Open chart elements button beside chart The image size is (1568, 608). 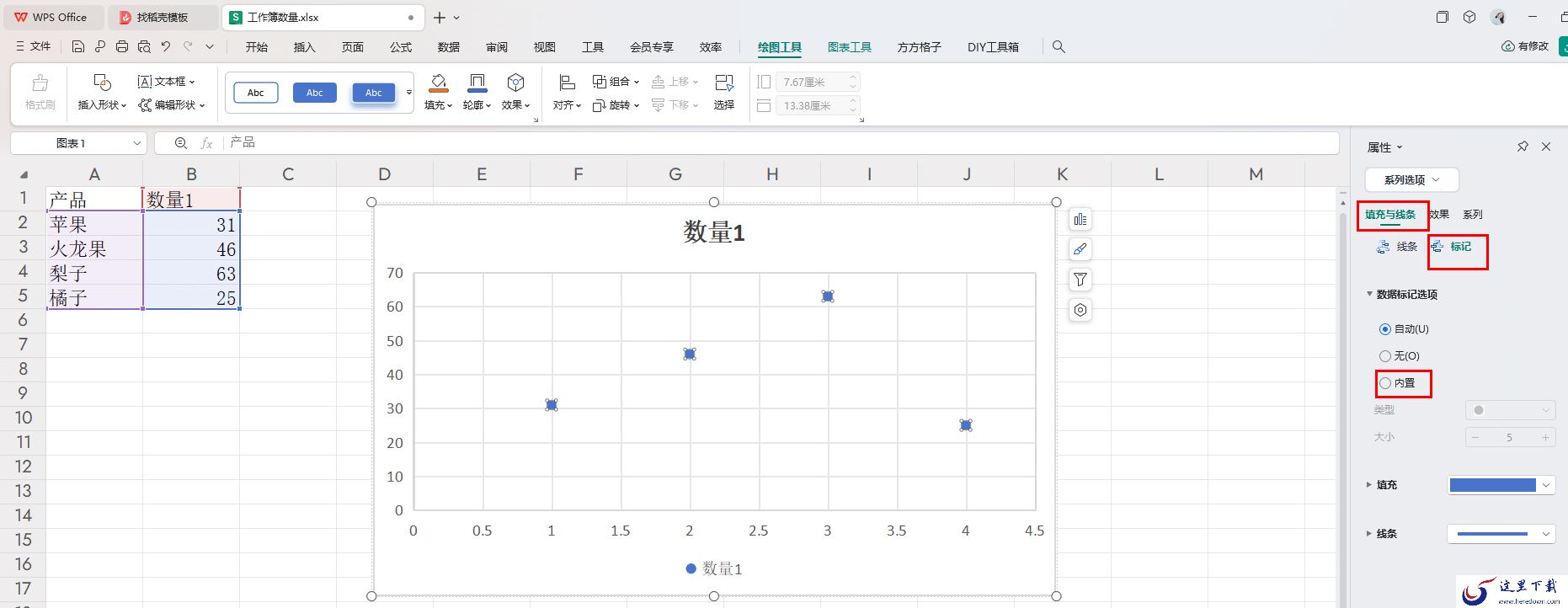pyautogui.click(x=1080, y=220)
